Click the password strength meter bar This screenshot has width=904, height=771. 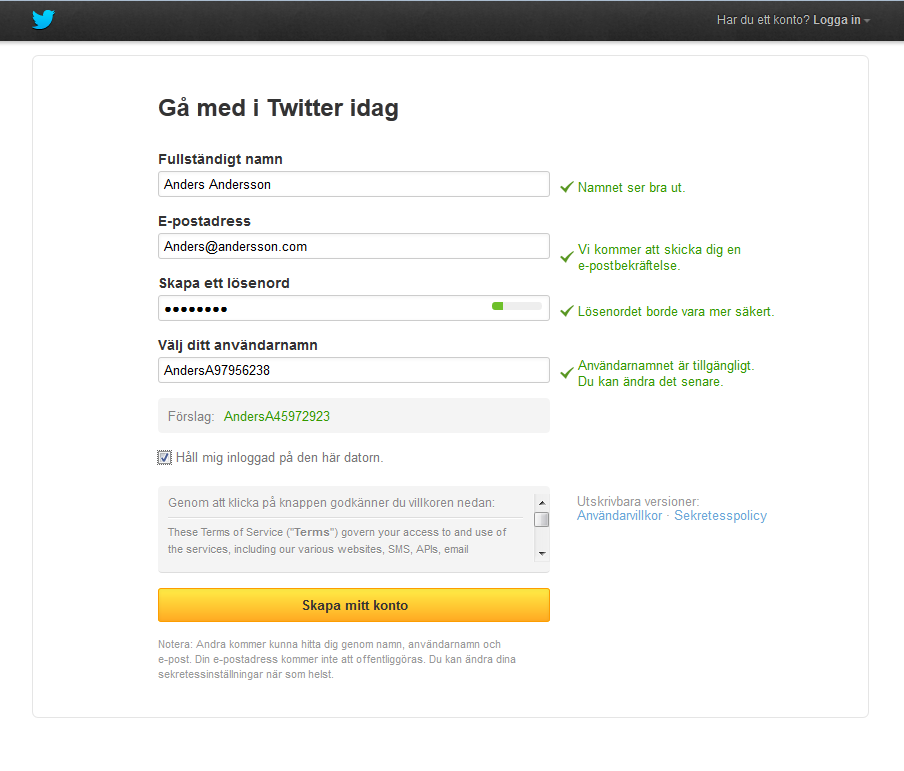coord(517,306)
